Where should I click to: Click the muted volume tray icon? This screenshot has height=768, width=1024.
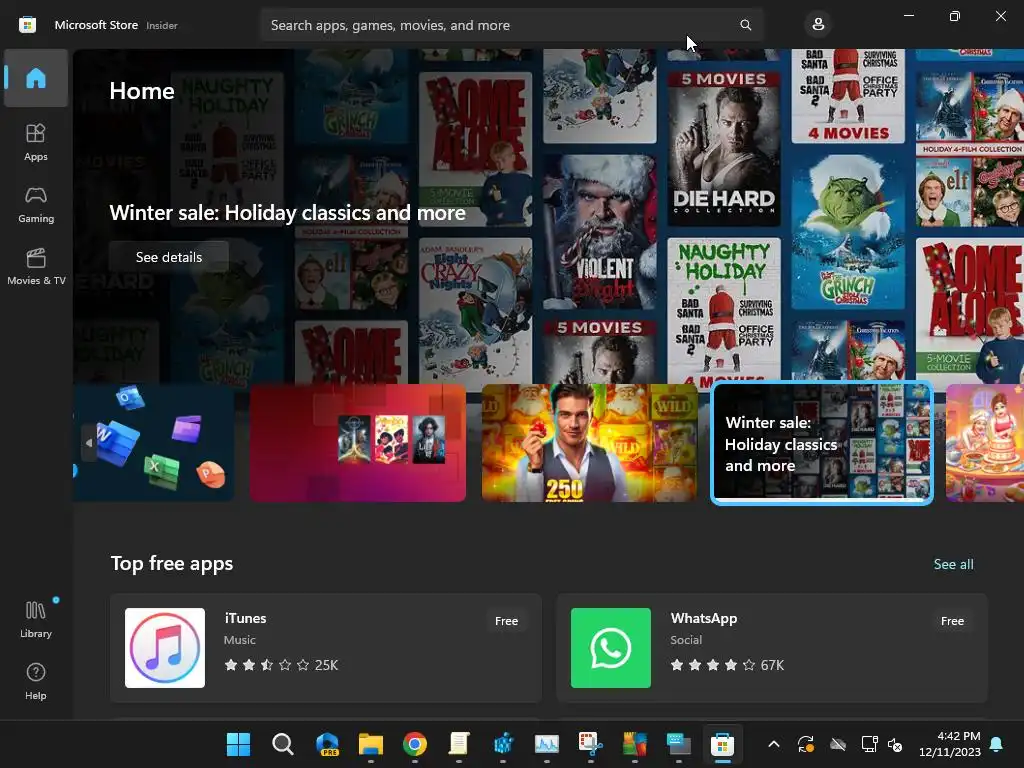click(895, 744)
